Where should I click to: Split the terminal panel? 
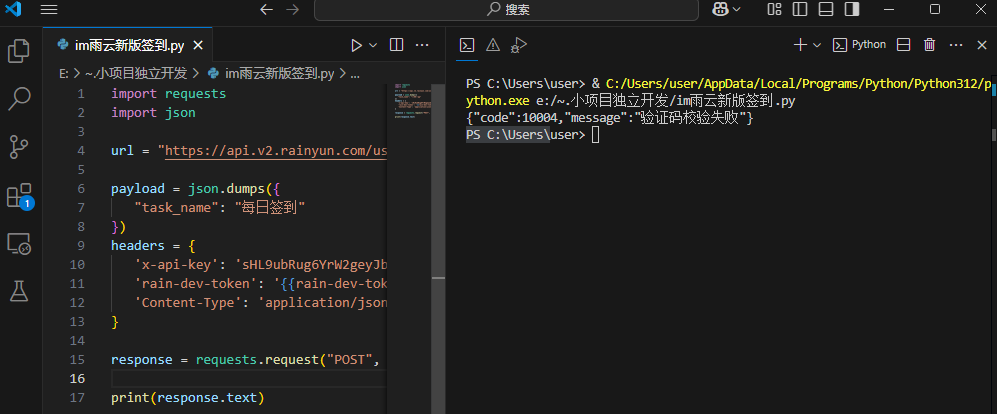(903, 45)
